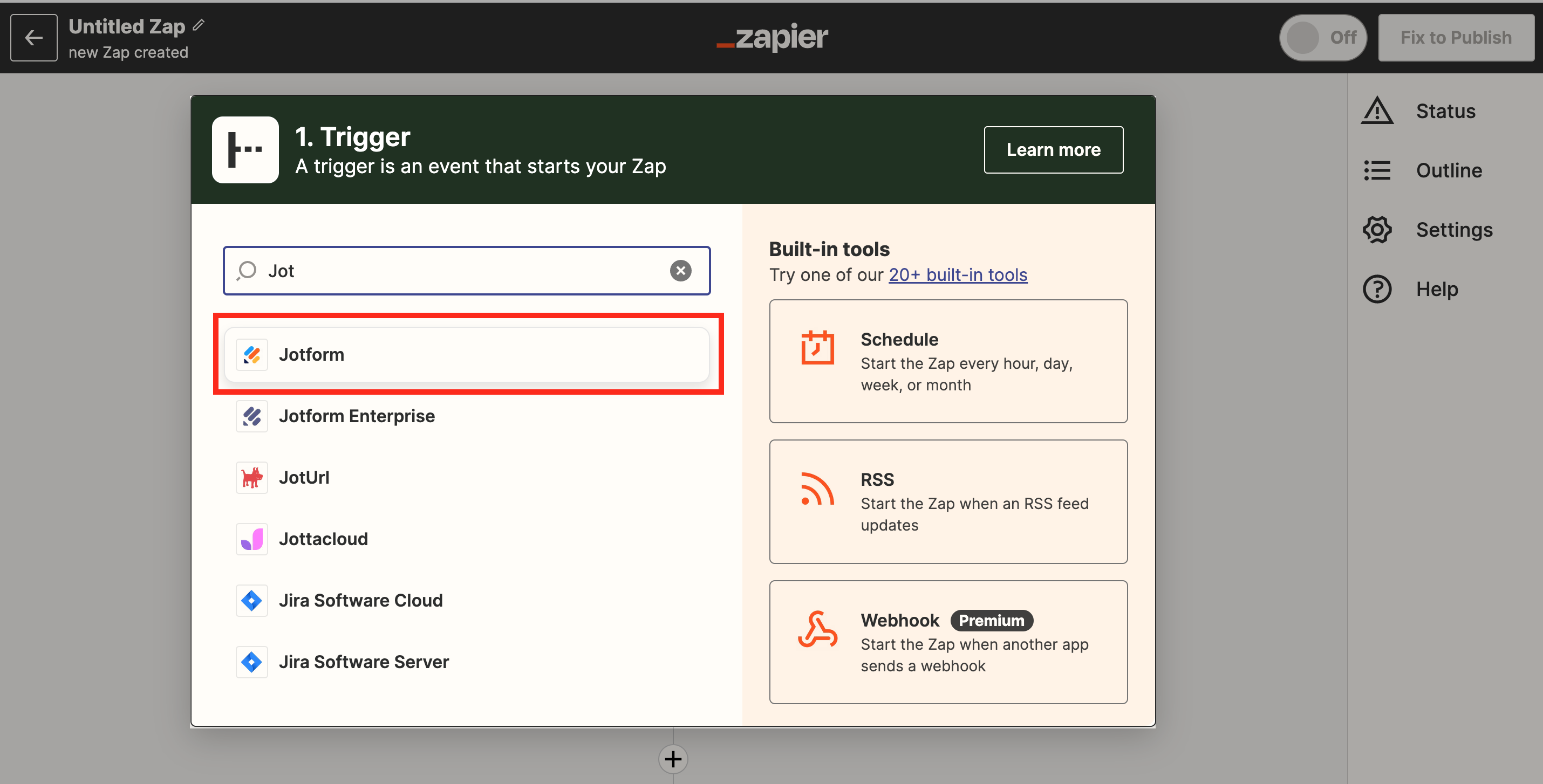Viewport: 1543px width, 784px height.
Task: Click the Help question mark icon
Action: [1377, 289]
